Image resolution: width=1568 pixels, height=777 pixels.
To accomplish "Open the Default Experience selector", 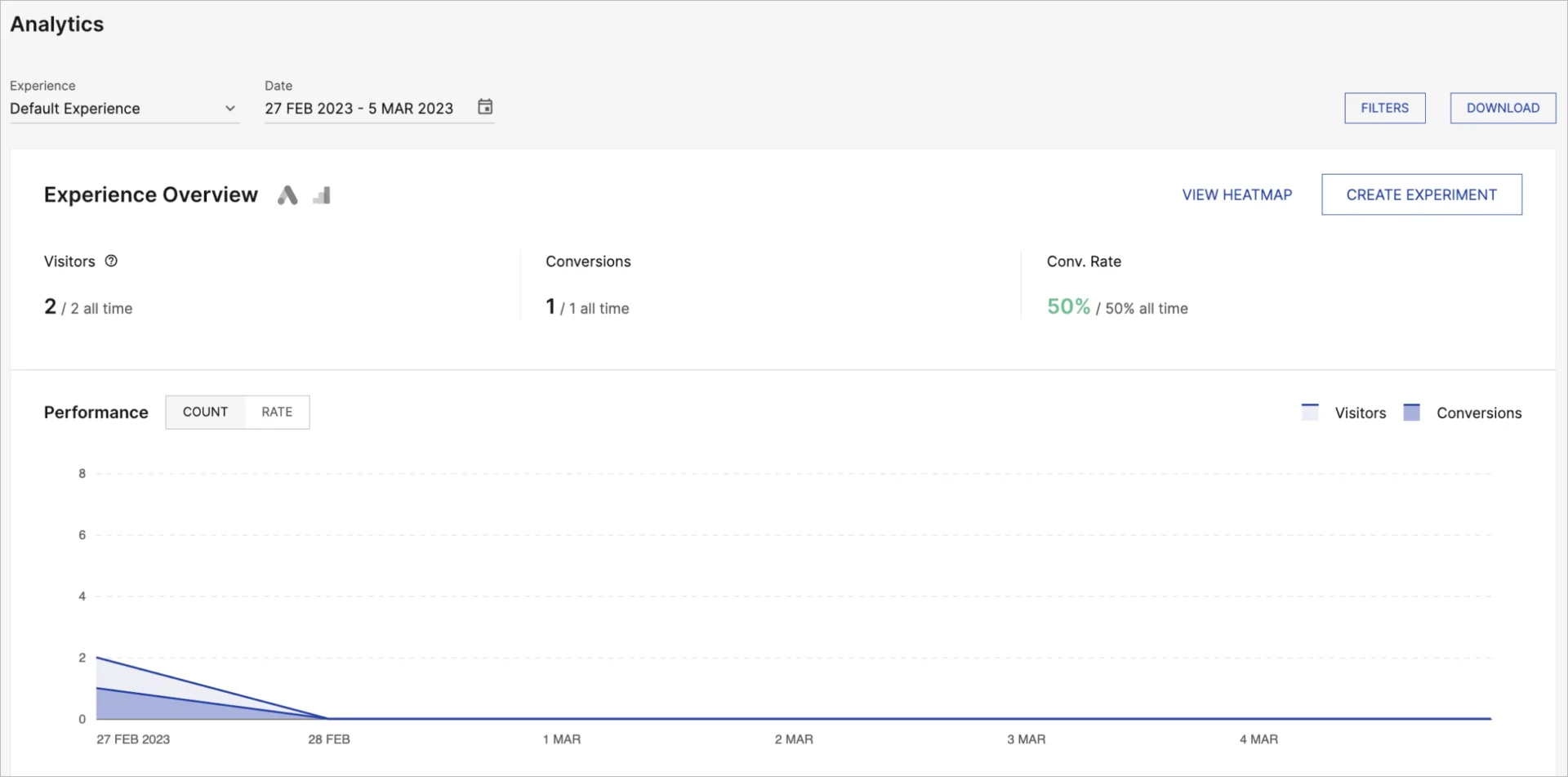I will (x=114, y=108).
